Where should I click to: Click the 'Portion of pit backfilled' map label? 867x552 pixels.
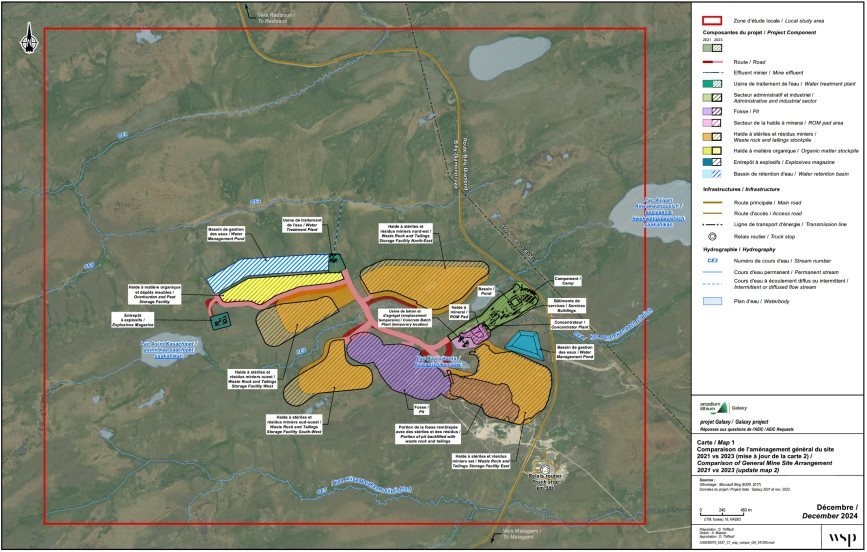point(427,435)
